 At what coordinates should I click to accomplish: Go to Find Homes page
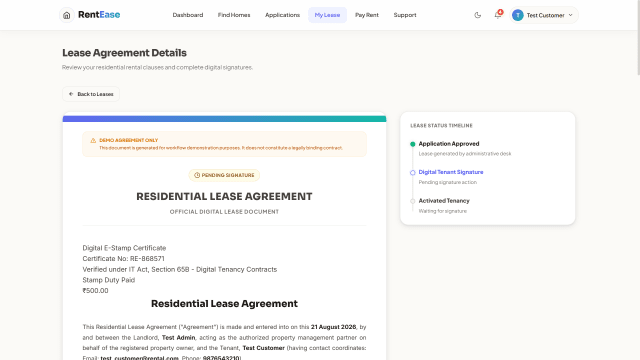tap(234, 15)
